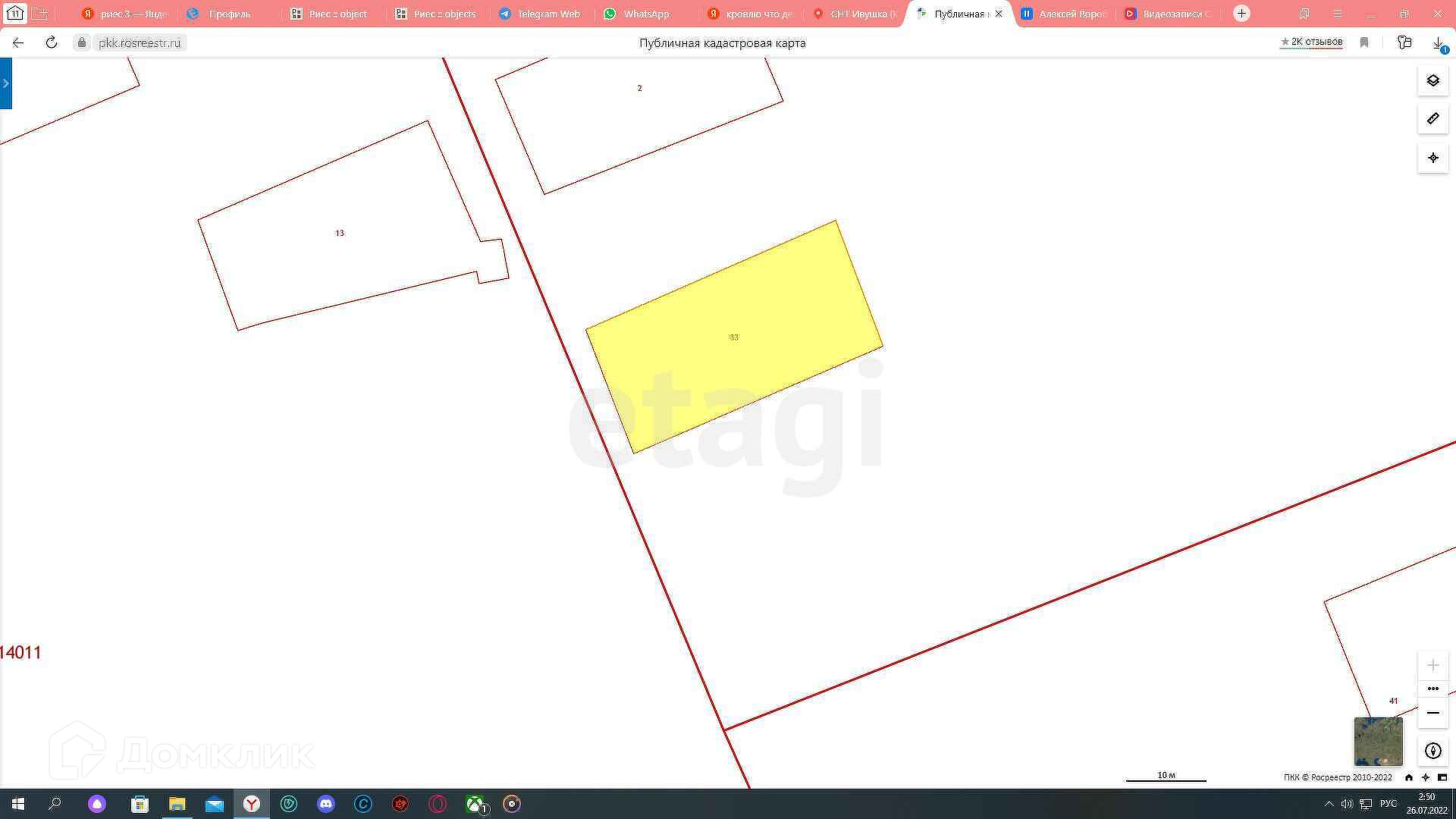Click the 2K отзывов reviews link

tap(1311, 42)
